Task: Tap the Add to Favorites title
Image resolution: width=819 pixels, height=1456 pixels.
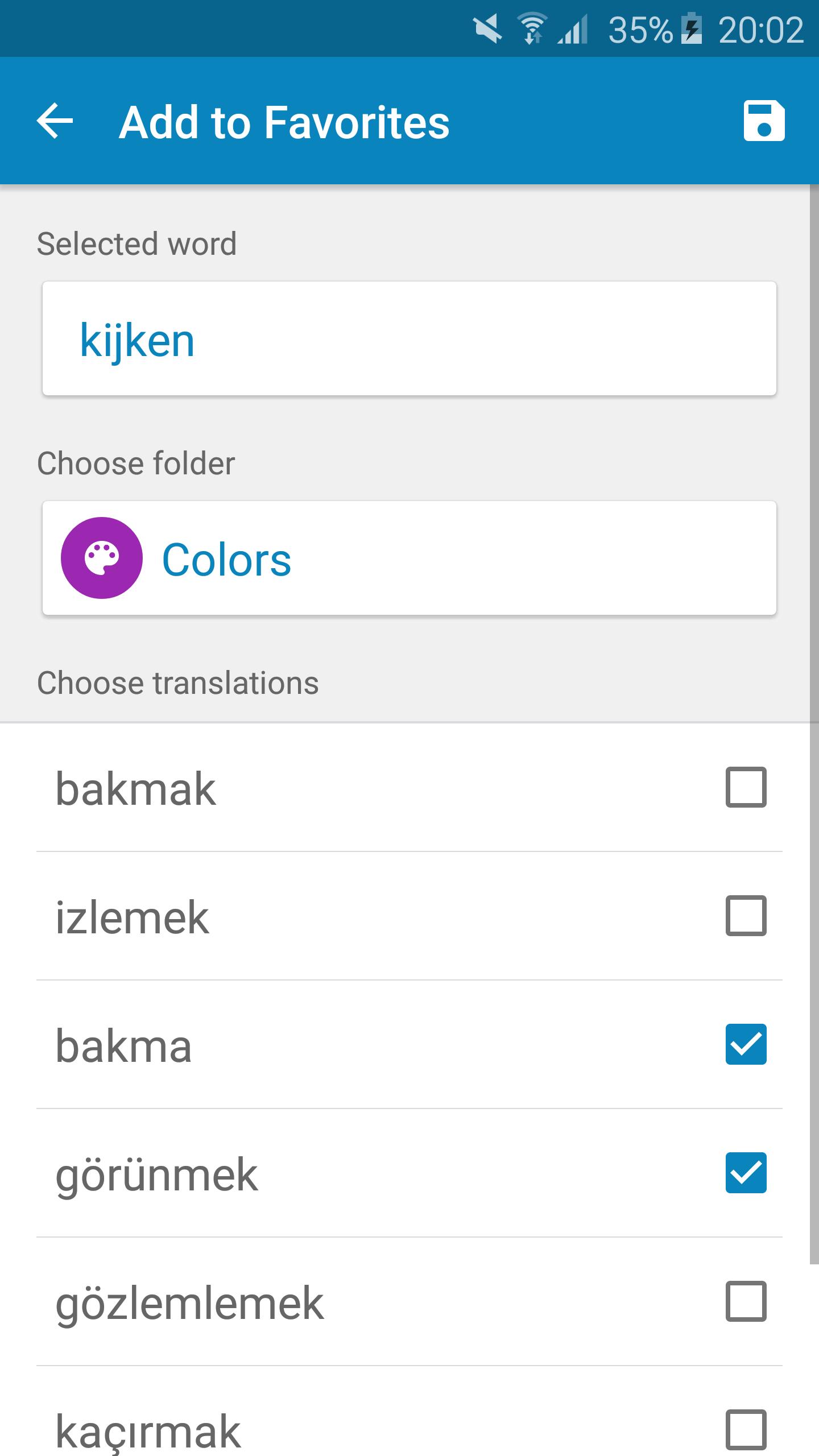Action: (x=284, y=122)
